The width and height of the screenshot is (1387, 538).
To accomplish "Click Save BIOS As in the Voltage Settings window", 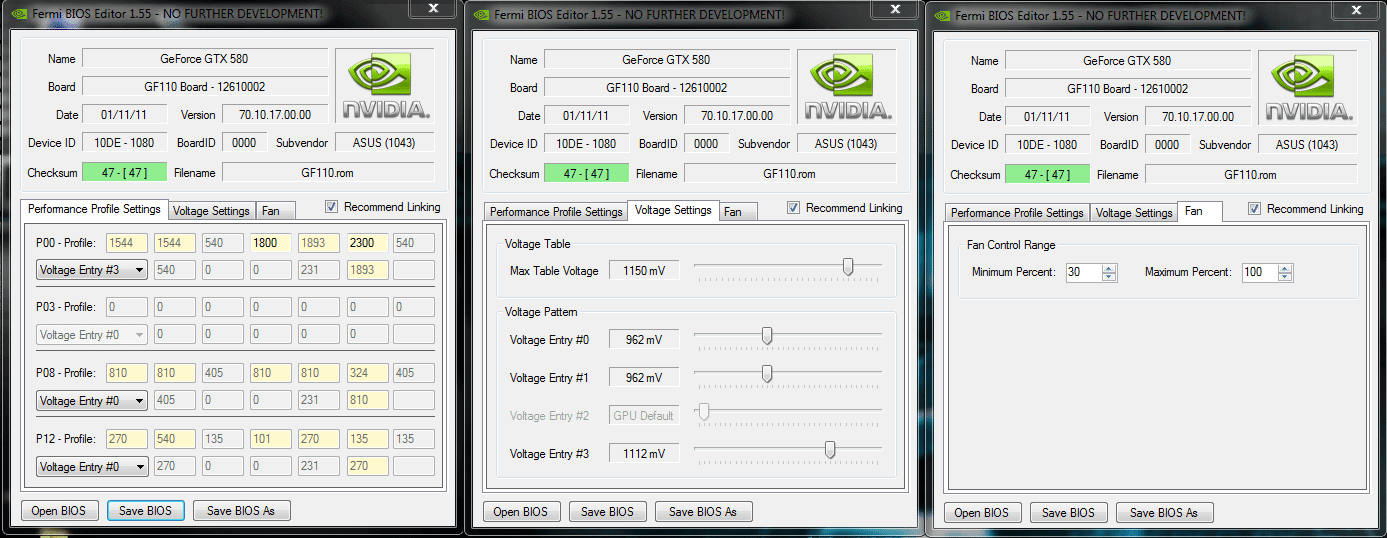I will (x=703, y=511).
